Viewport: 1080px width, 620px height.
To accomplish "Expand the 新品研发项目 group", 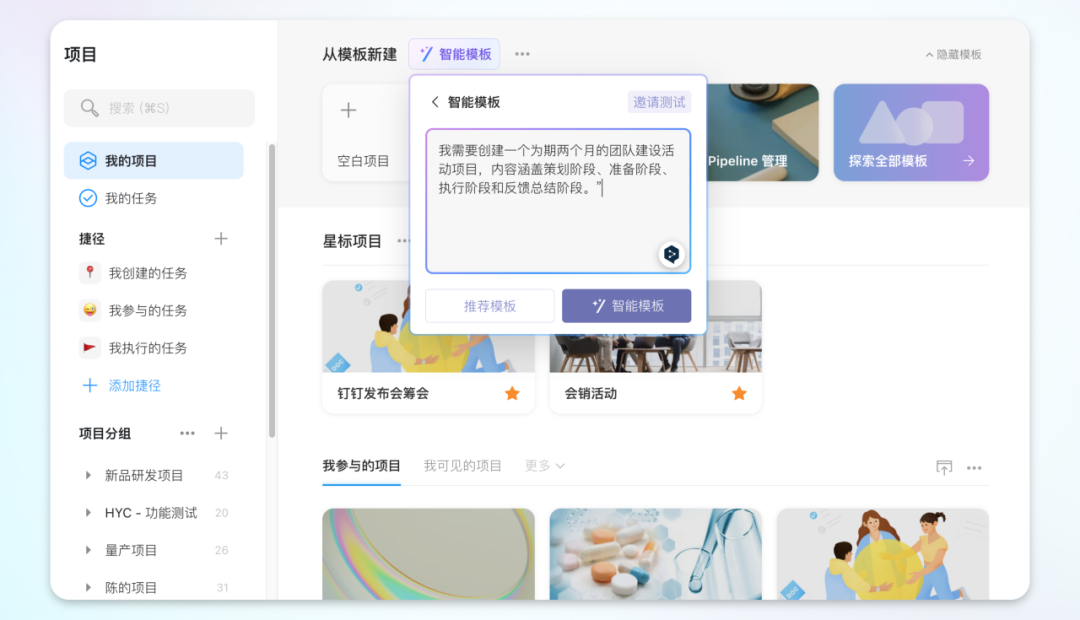I will 88,476.
